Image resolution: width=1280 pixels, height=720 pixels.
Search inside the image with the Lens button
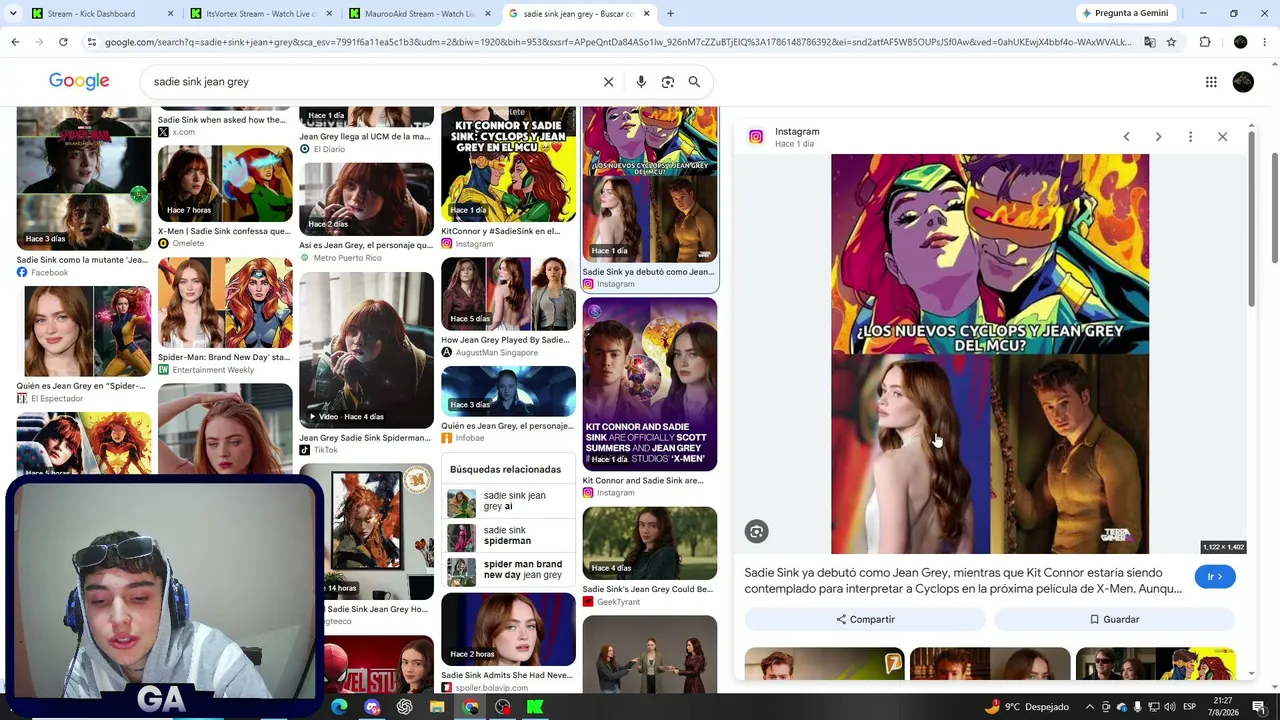757,532
